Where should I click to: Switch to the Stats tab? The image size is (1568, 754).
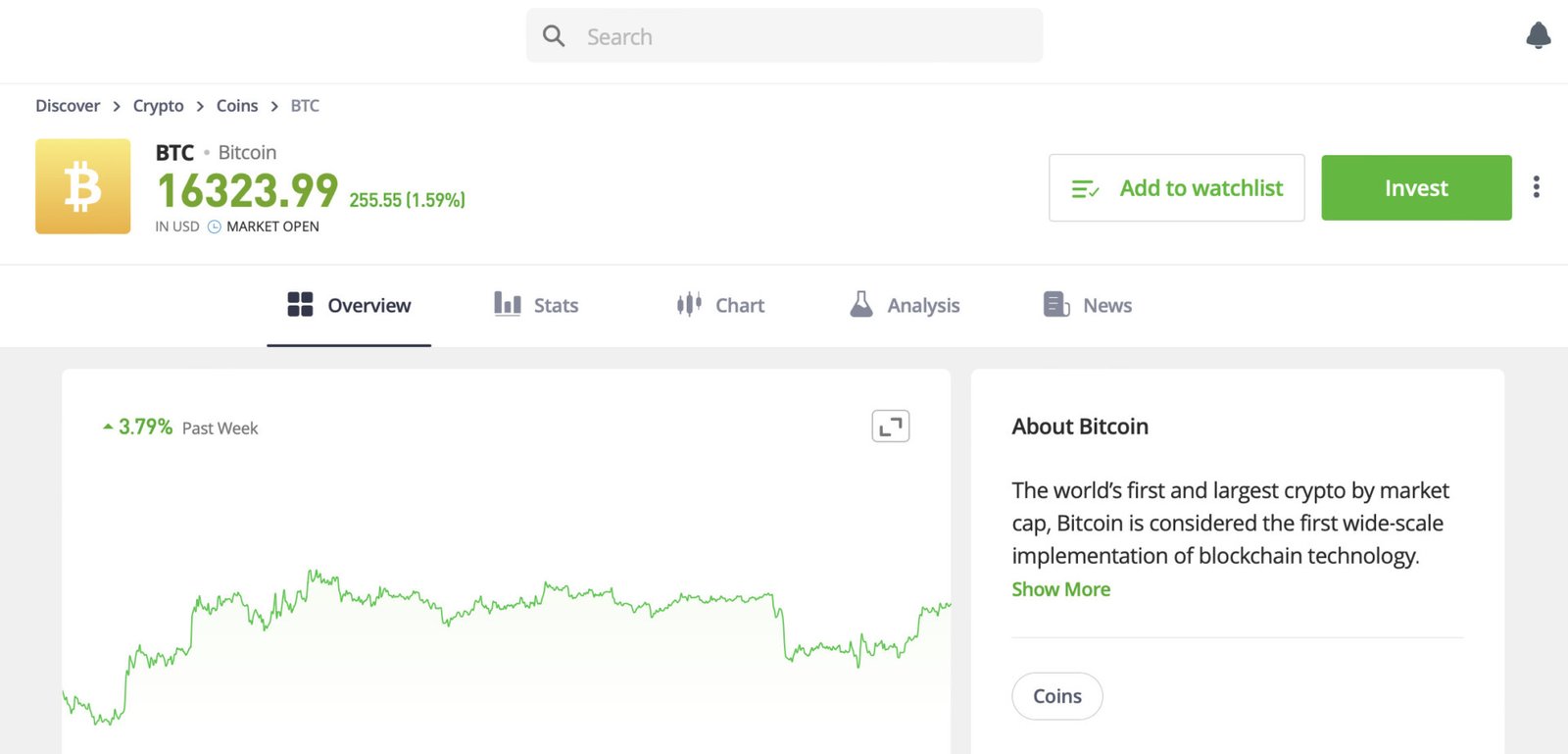pyautogui.click(x=536, y=305)
